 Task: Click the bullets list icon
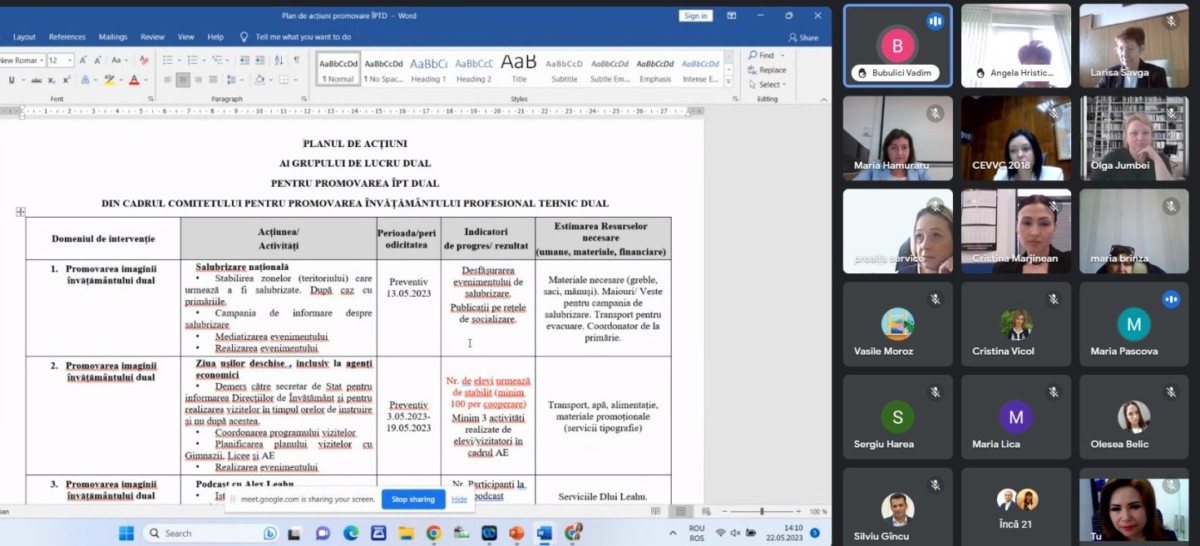click(x=168, y=60)
